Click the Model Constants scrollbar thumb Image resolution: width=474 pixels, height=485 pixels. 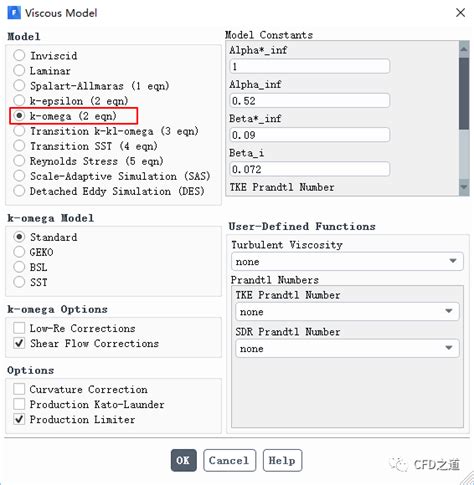coord(464,93)
